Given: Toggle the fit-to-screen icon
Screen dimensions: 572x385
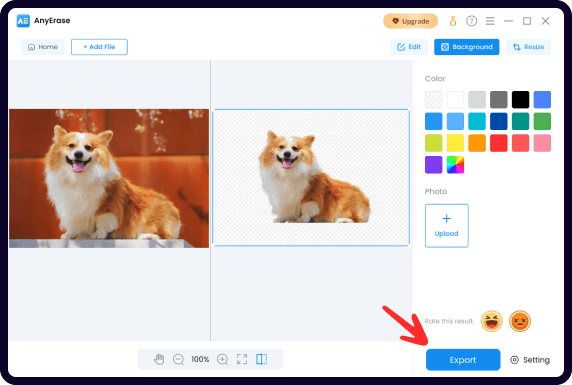Looking at the screenshot, I should click(x=242, y=359).
